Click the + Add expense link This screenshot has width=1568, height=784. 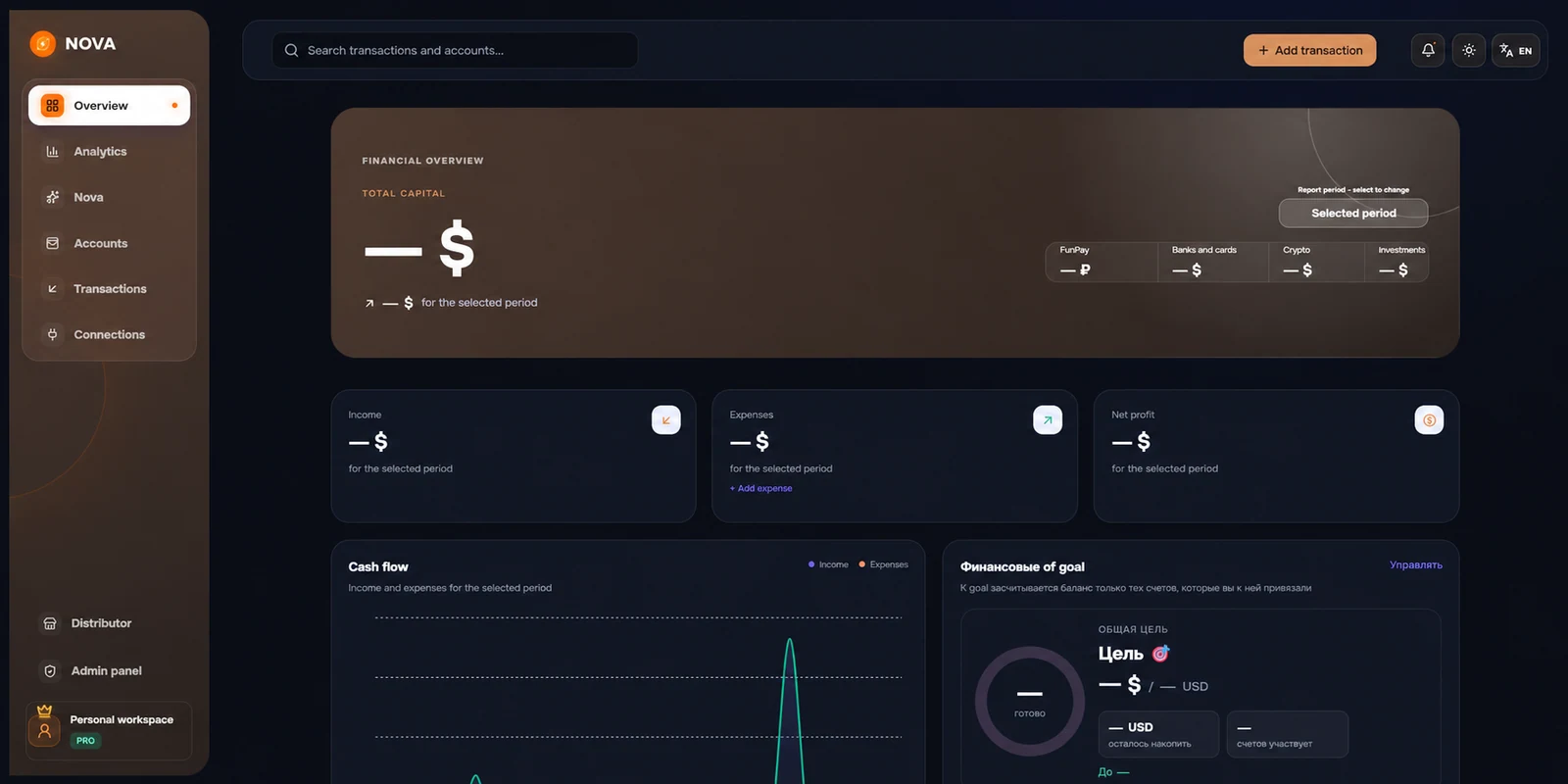(x=761, y=488)
